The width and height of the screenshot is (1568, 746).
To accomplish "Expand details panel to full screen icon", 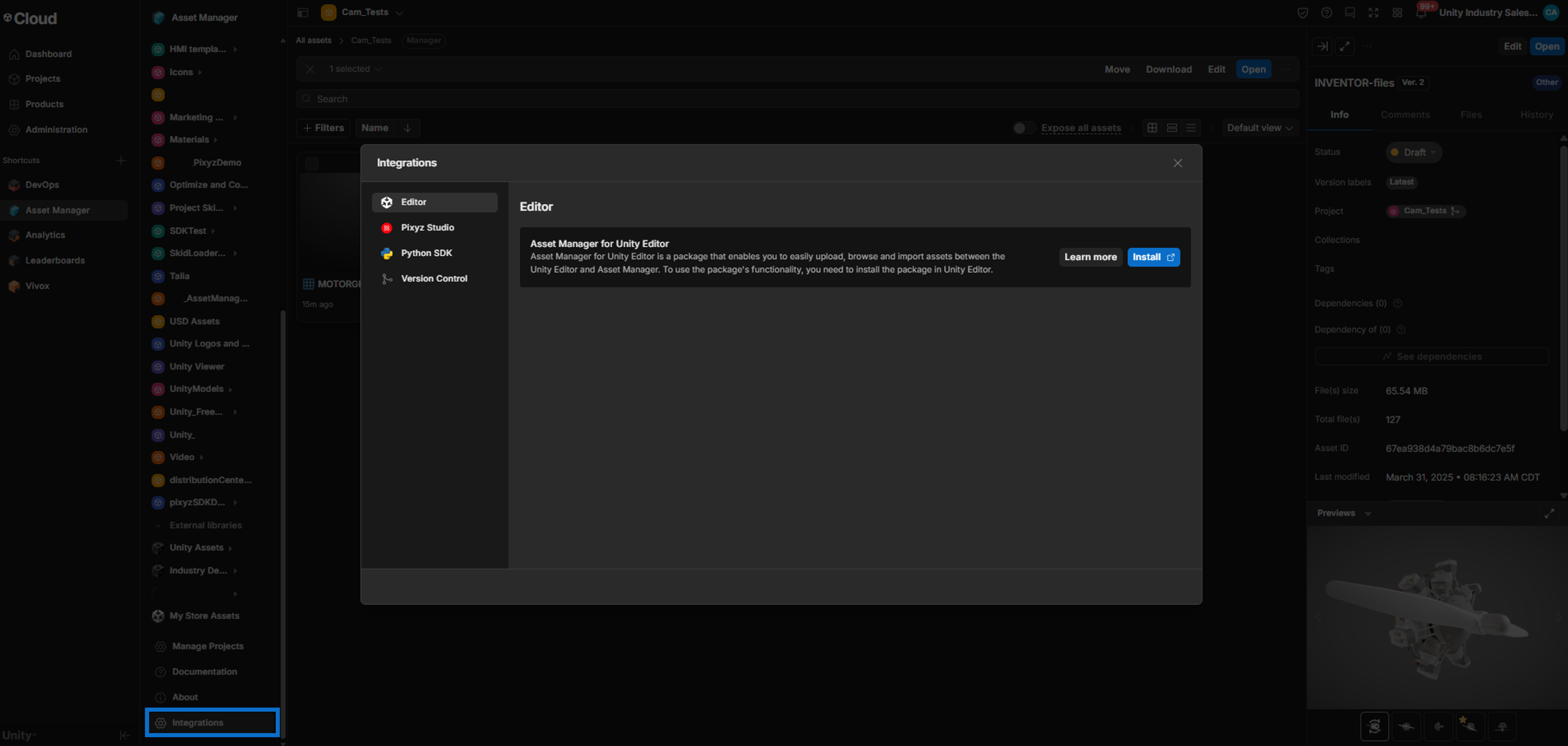I will [1345, 46].
